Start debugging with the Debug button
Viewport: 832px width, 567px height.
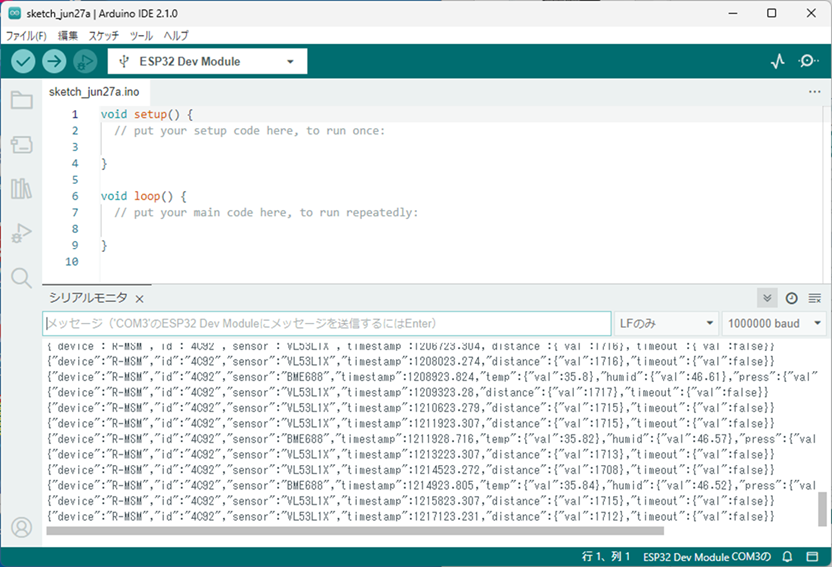point(85,61)
